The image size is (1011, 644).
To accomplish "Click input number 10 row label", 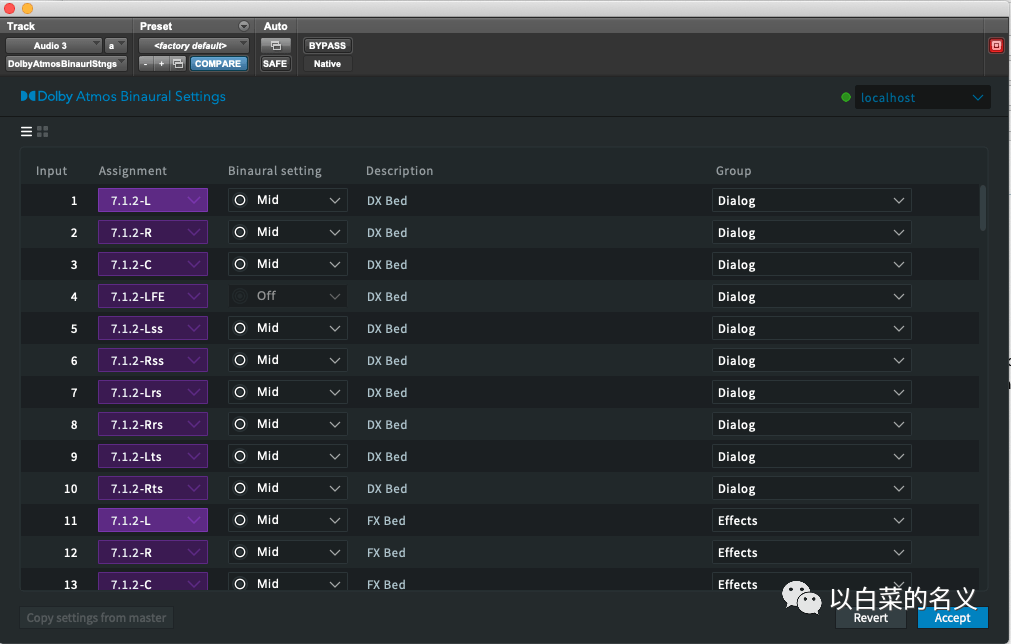I will tap(70, 489).
